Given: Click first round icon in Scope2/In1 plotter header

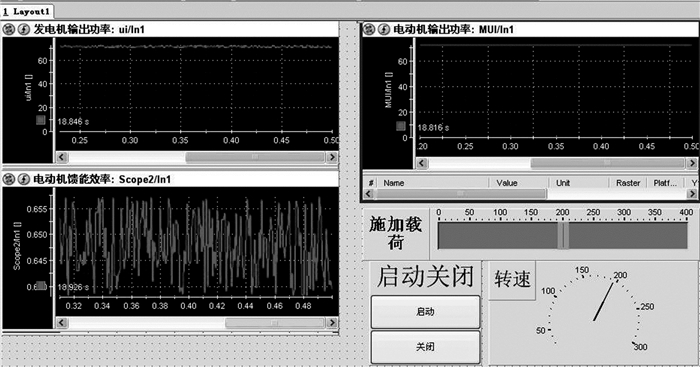Looking at the screenshot, I should 9,179.
